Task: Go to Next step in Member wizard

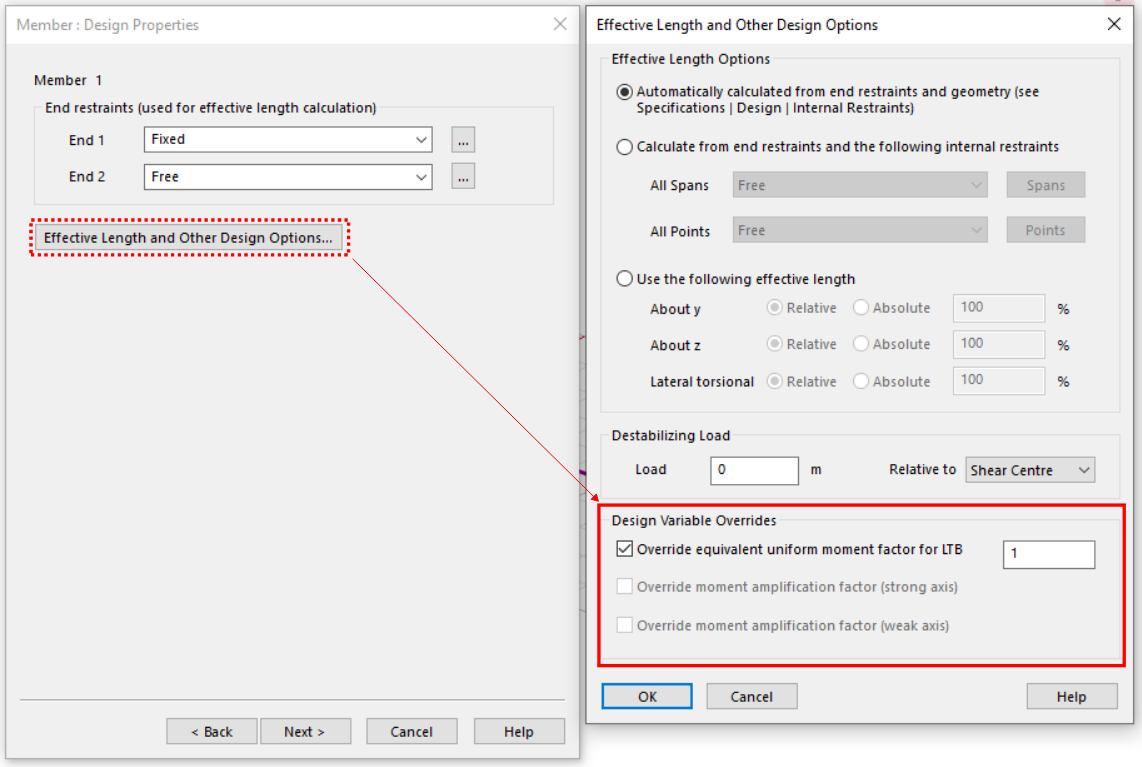Action: click(305, 731)
